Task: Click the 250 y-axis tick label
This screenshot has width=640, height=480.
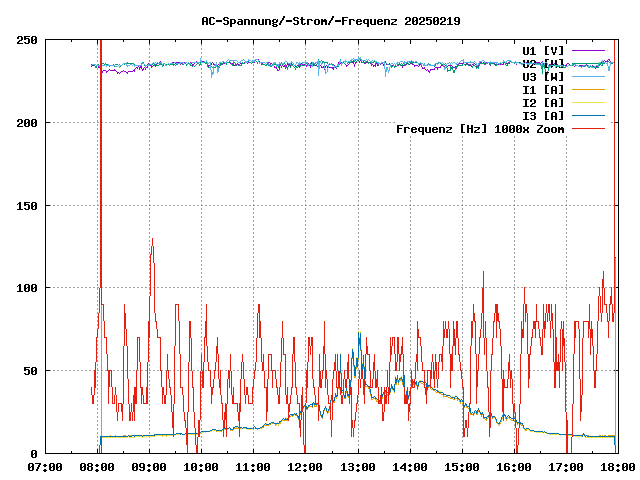Action: pyautogui.click(x=28, y=40)
